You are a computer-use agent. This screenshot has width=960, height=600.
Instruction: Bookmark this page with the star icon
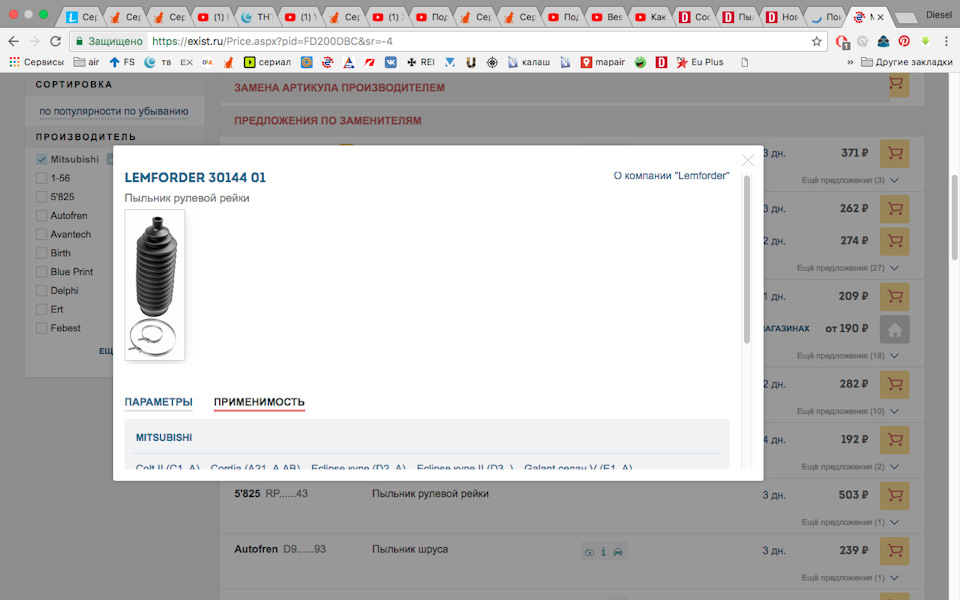816,41
